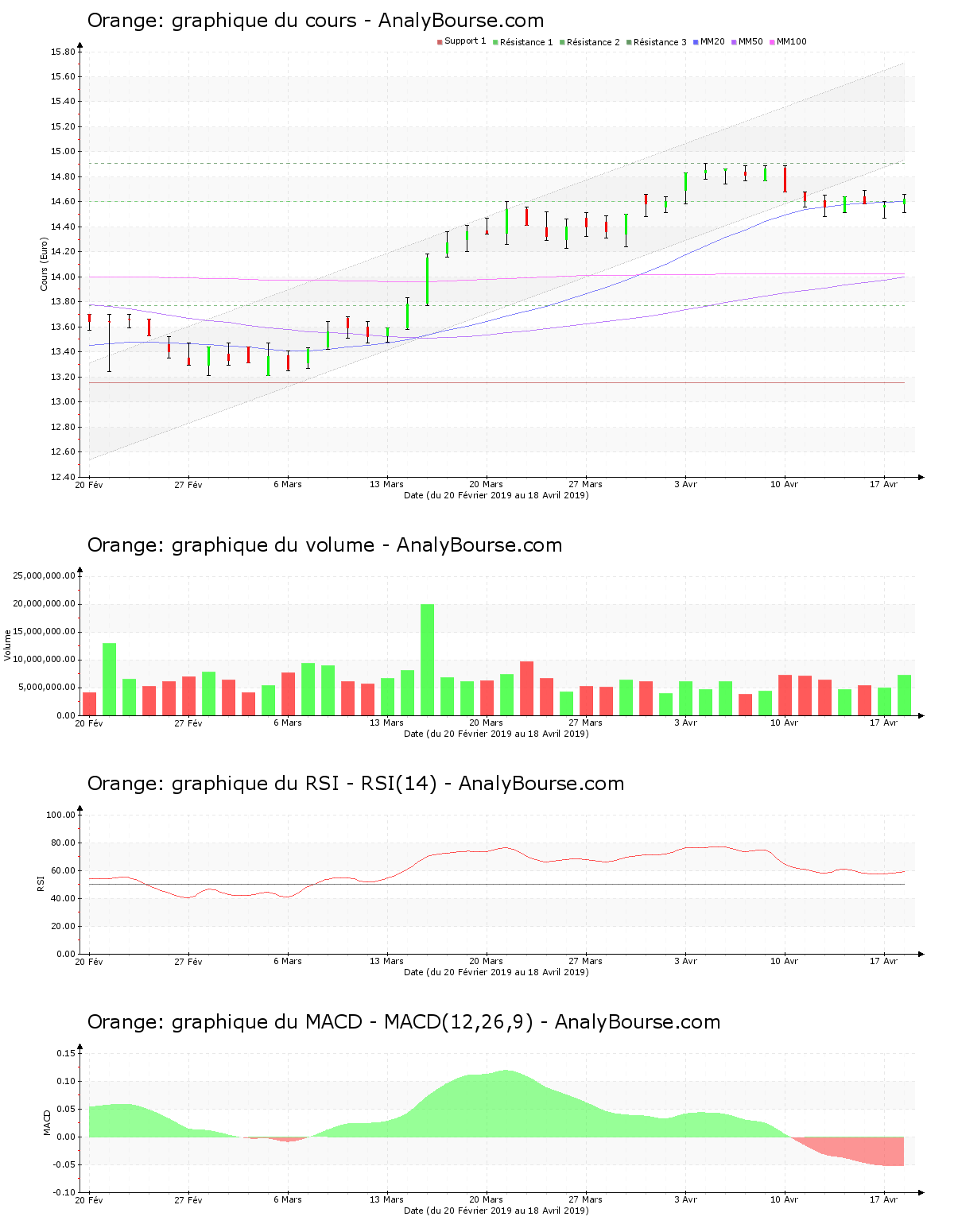
Task: Click the -0.05 value on MACD axis
Action: [x=64, y=1164]
